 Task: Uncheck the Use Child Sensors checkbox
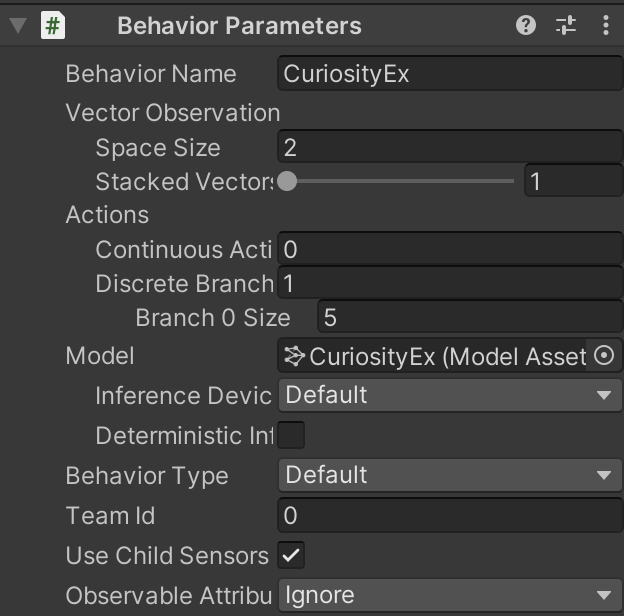tap(291, 556)
